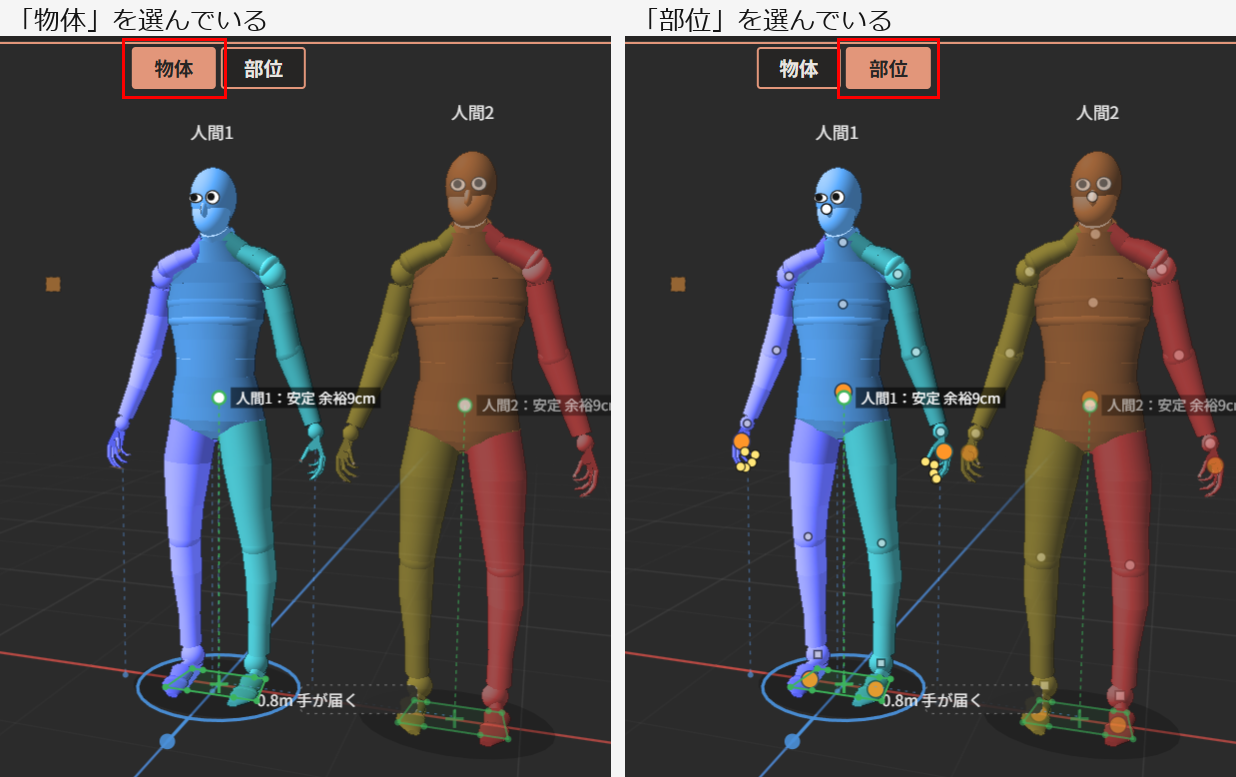Pick the orange hand handle on 人間1's teal arm
Screen dimensions: 1236x777
pos(944,451)
